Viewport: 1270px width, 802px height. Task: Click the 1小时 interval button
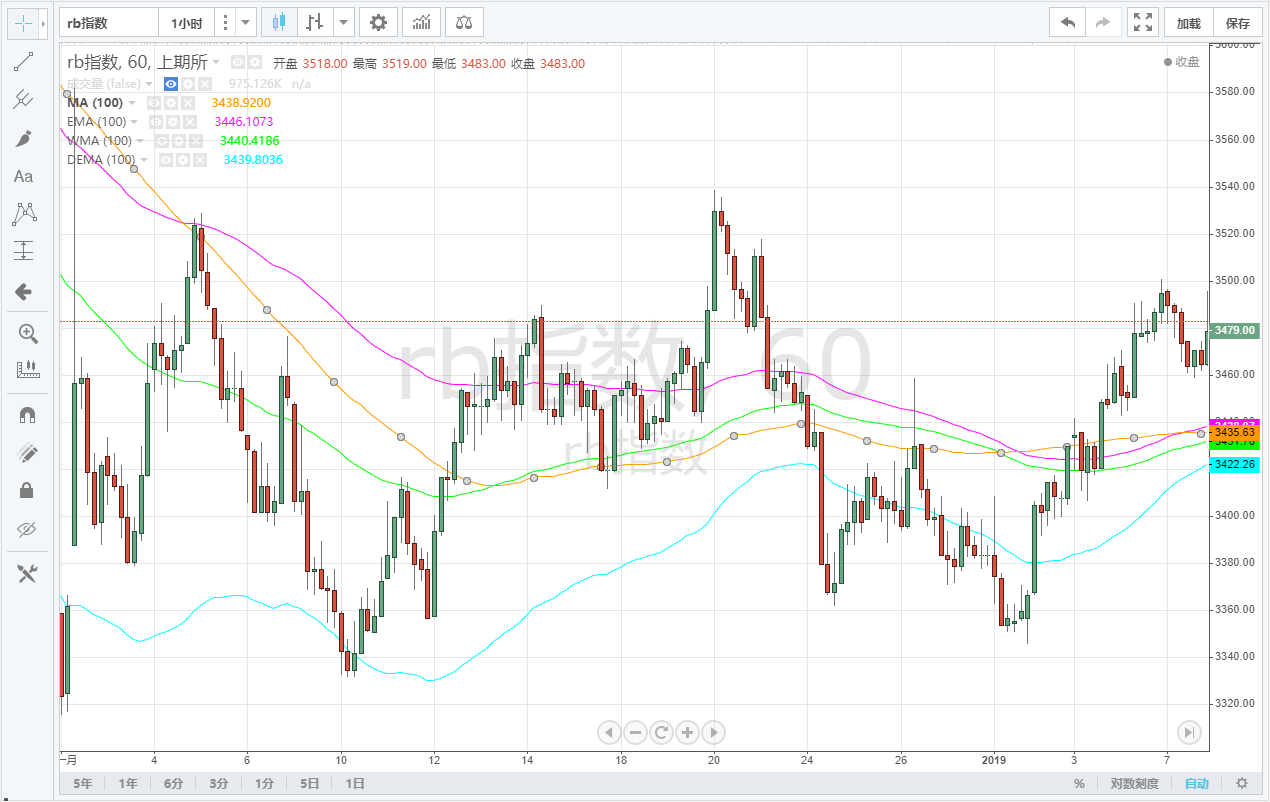pyautogui.click(x=186, y=22)
